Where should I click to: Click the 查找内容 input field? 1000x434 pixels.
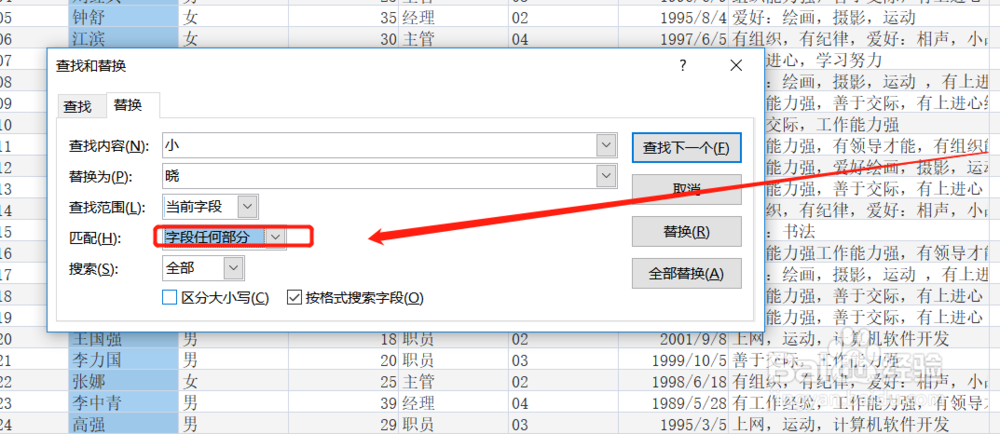(379, 146)
